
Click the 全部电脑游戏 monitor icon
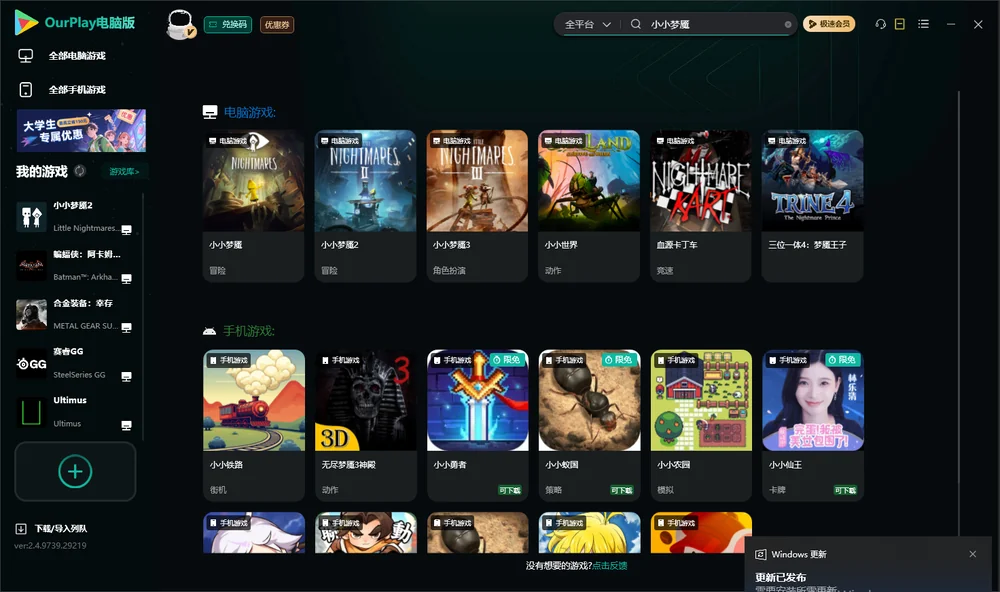coord(26,56)
